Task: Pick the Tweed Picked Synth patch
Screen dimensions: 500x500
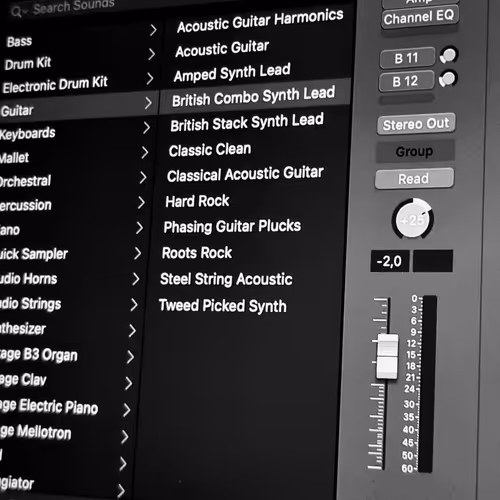Action: coord(223,306)
